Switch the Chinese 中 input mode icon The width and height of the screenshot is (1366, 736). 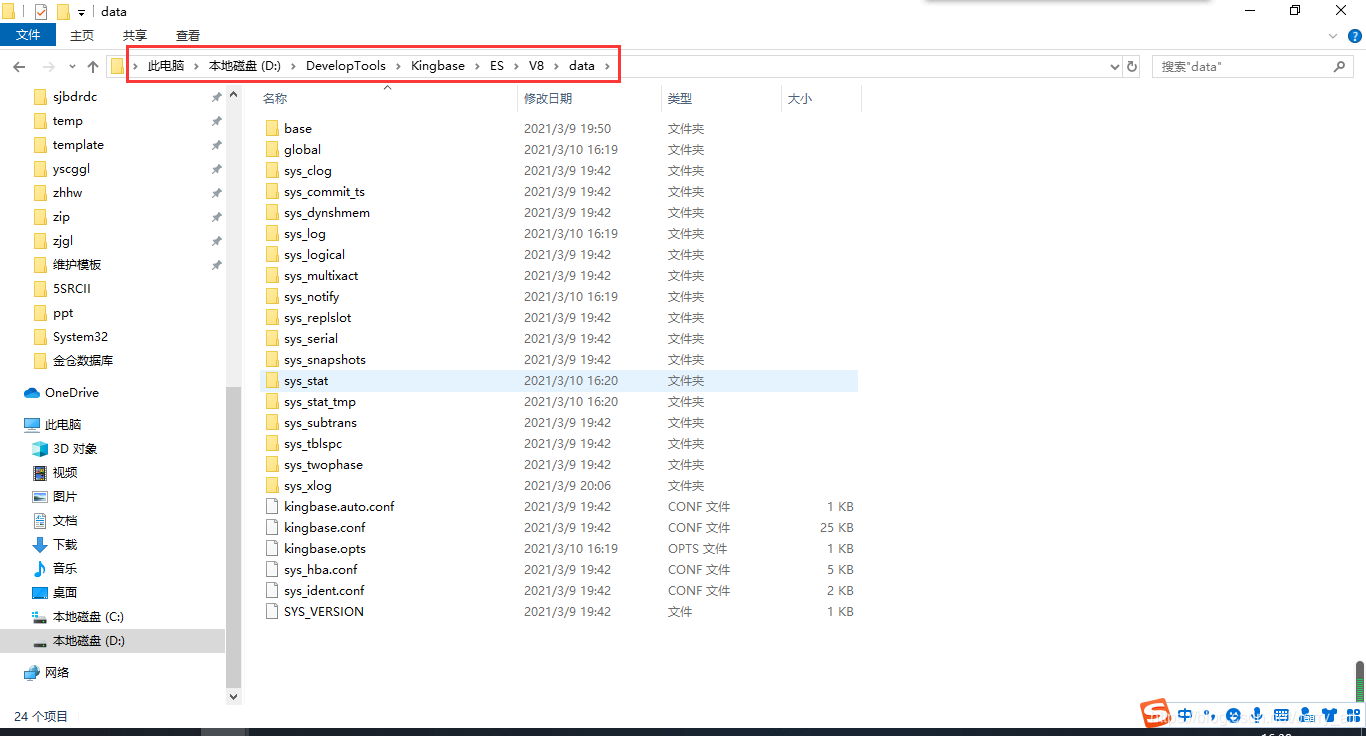(1185, 715)
